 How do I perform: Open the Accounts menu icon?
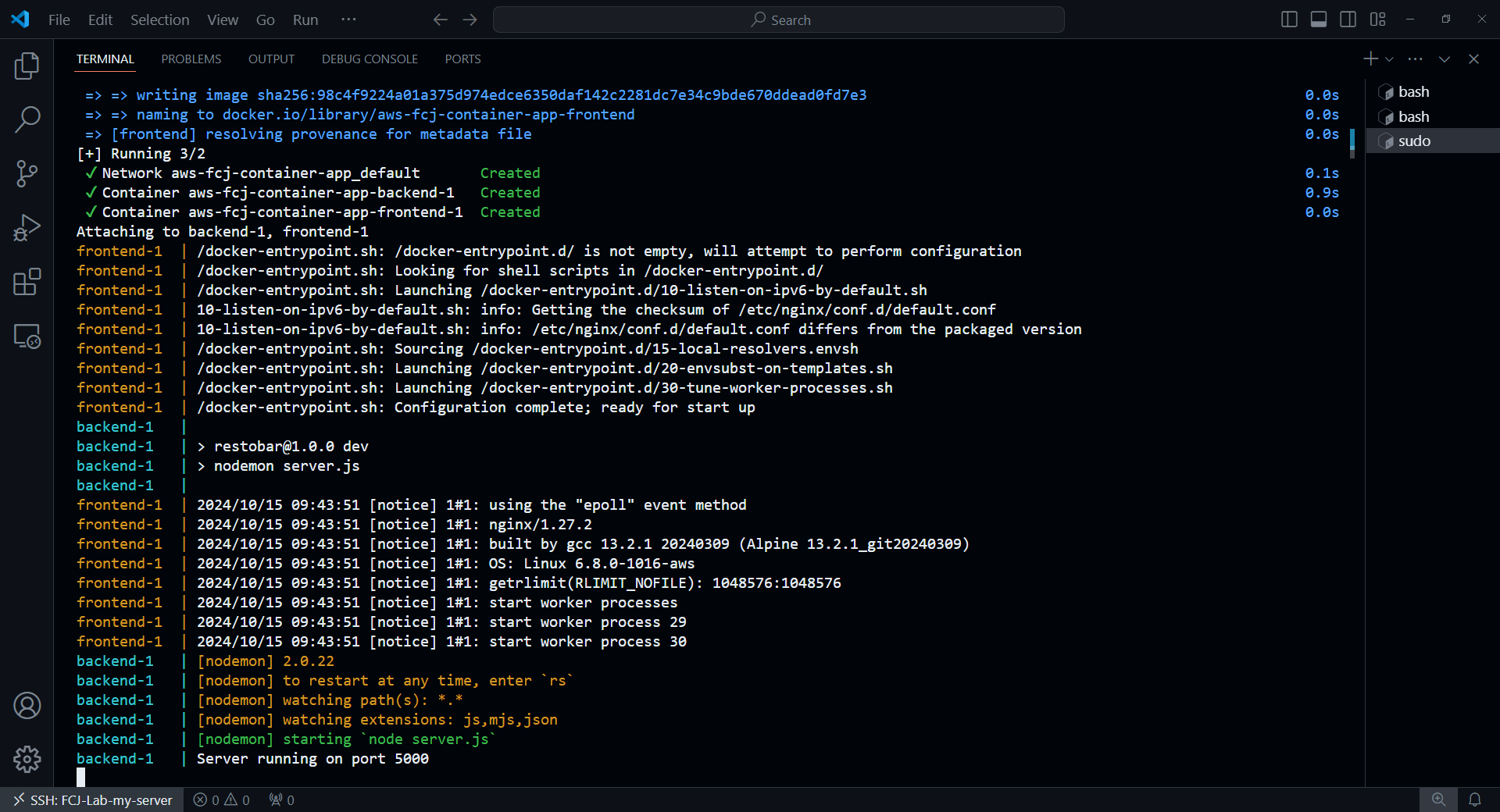click(27, 706)
